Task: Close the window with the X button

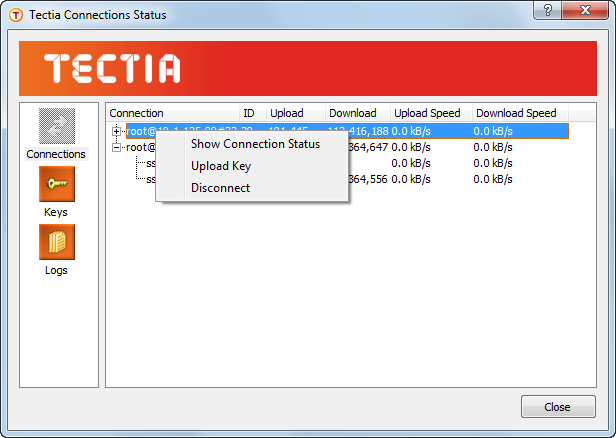Action: click(585, 10)
